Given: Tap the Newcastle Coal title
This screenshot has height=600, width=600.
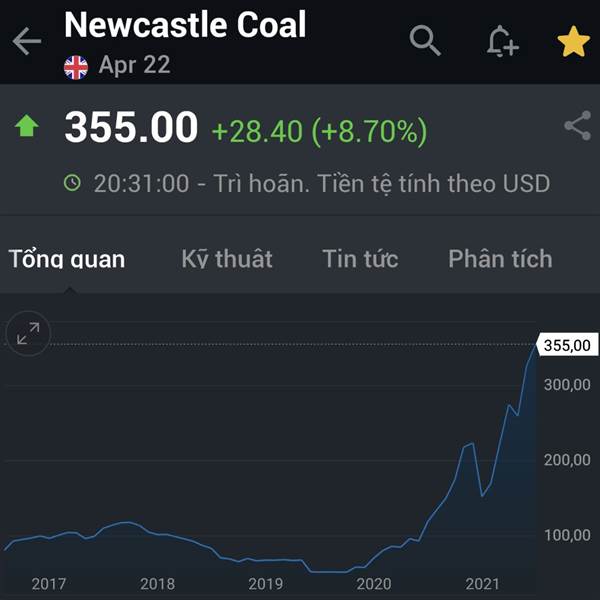Looking at the screenshot, I should 185,24.
